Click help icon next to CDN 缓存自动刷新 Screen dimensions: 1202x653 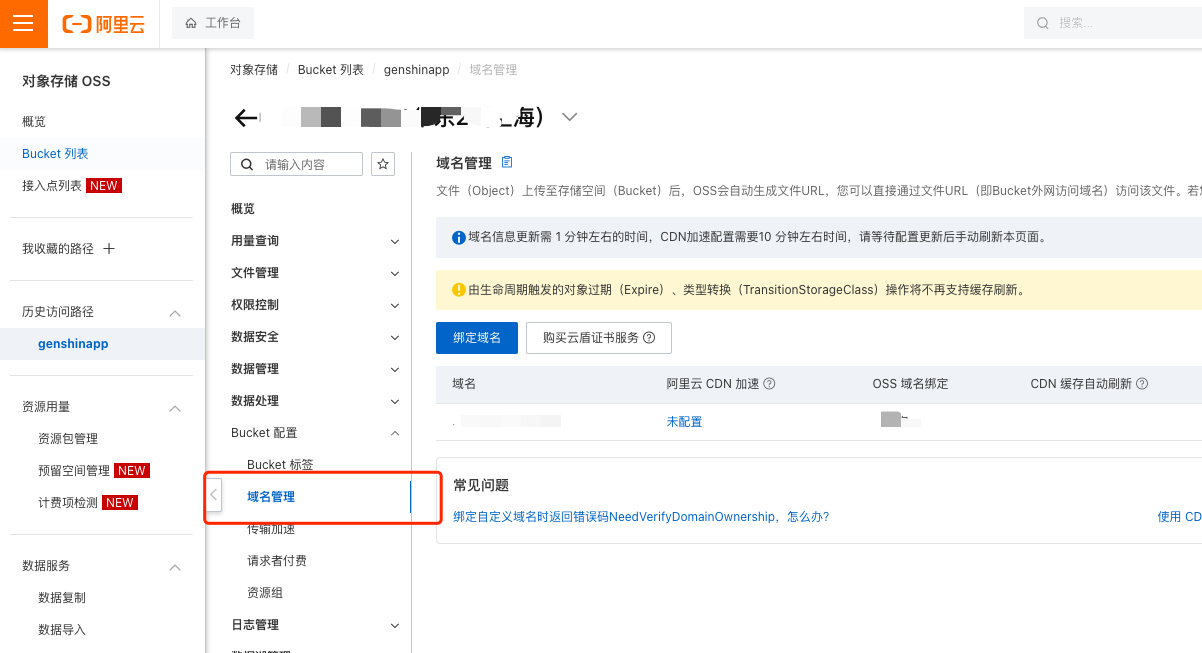coord(1142,383)
